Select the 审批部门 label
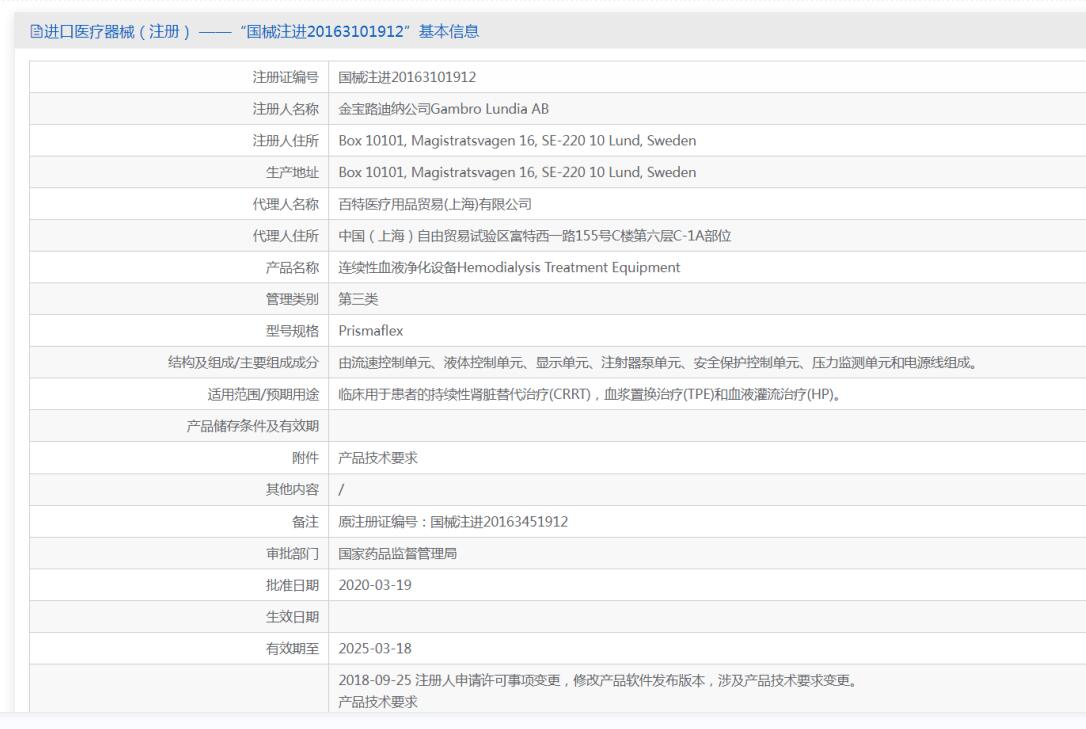Viewport: 1086px width, 729px height. pyautogui.click(x=292, y=553)
